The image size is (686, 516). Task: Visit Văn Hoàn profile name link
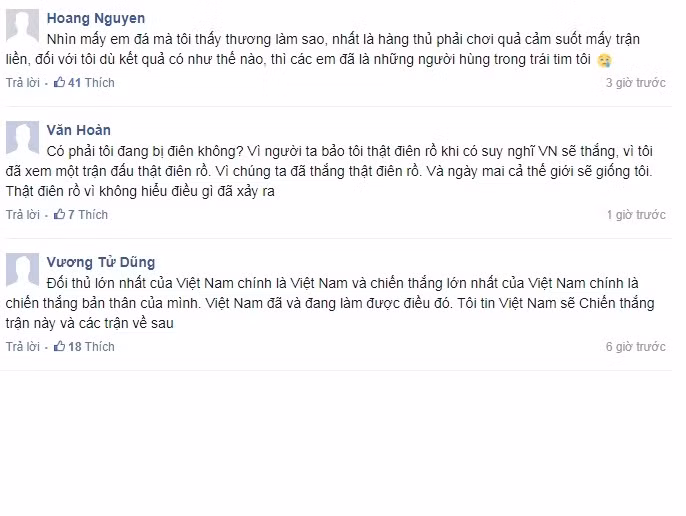point(79,130)
